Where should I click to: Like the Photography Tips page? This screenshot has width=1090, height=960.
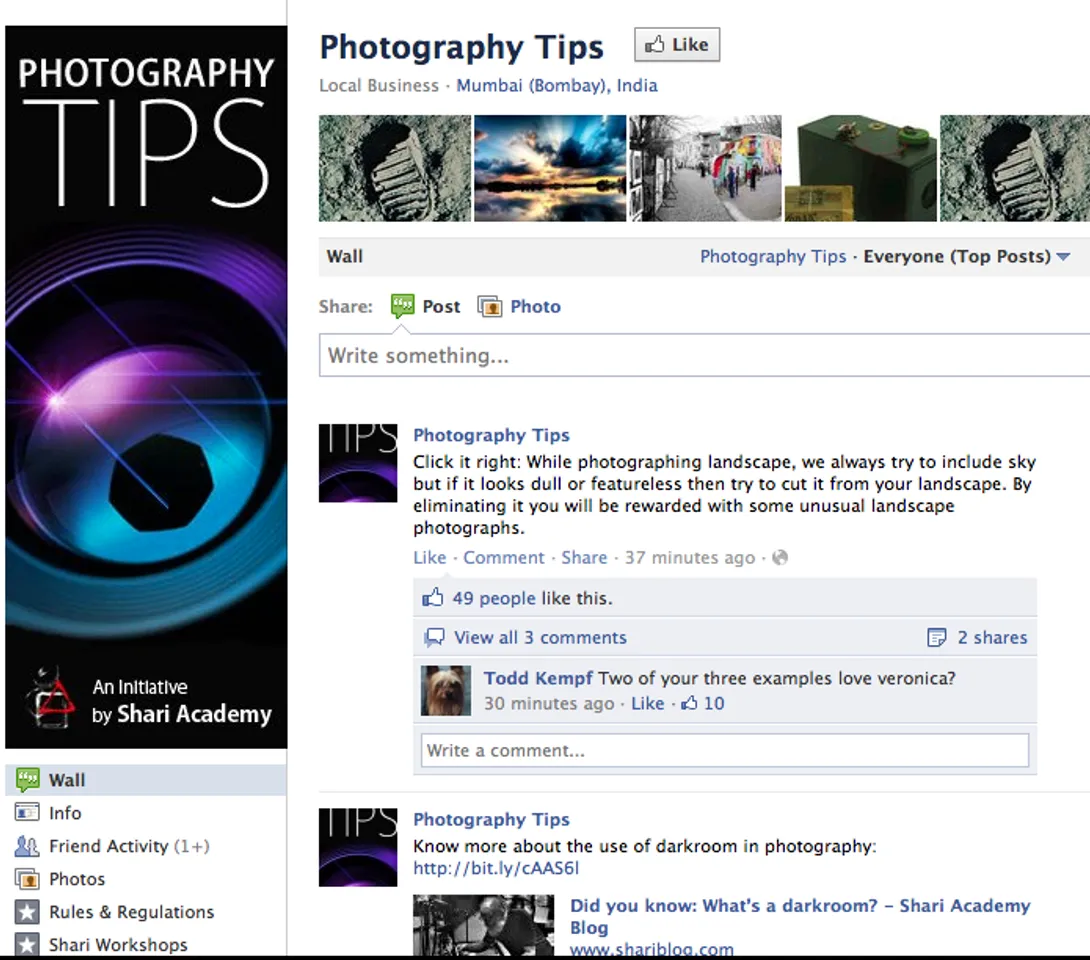[x=677, y=45]
